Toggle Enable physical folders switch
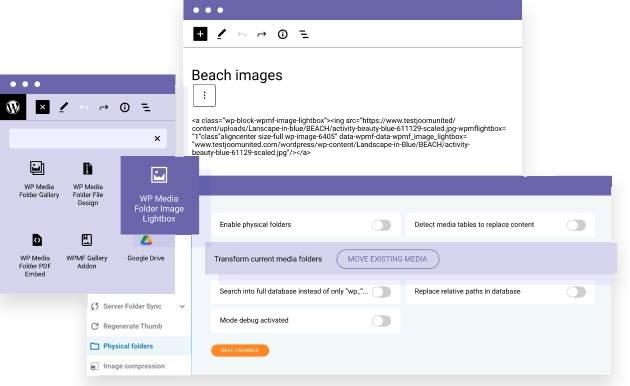The width and height of the screenshot is (630, 386). (x=381, y=225)
